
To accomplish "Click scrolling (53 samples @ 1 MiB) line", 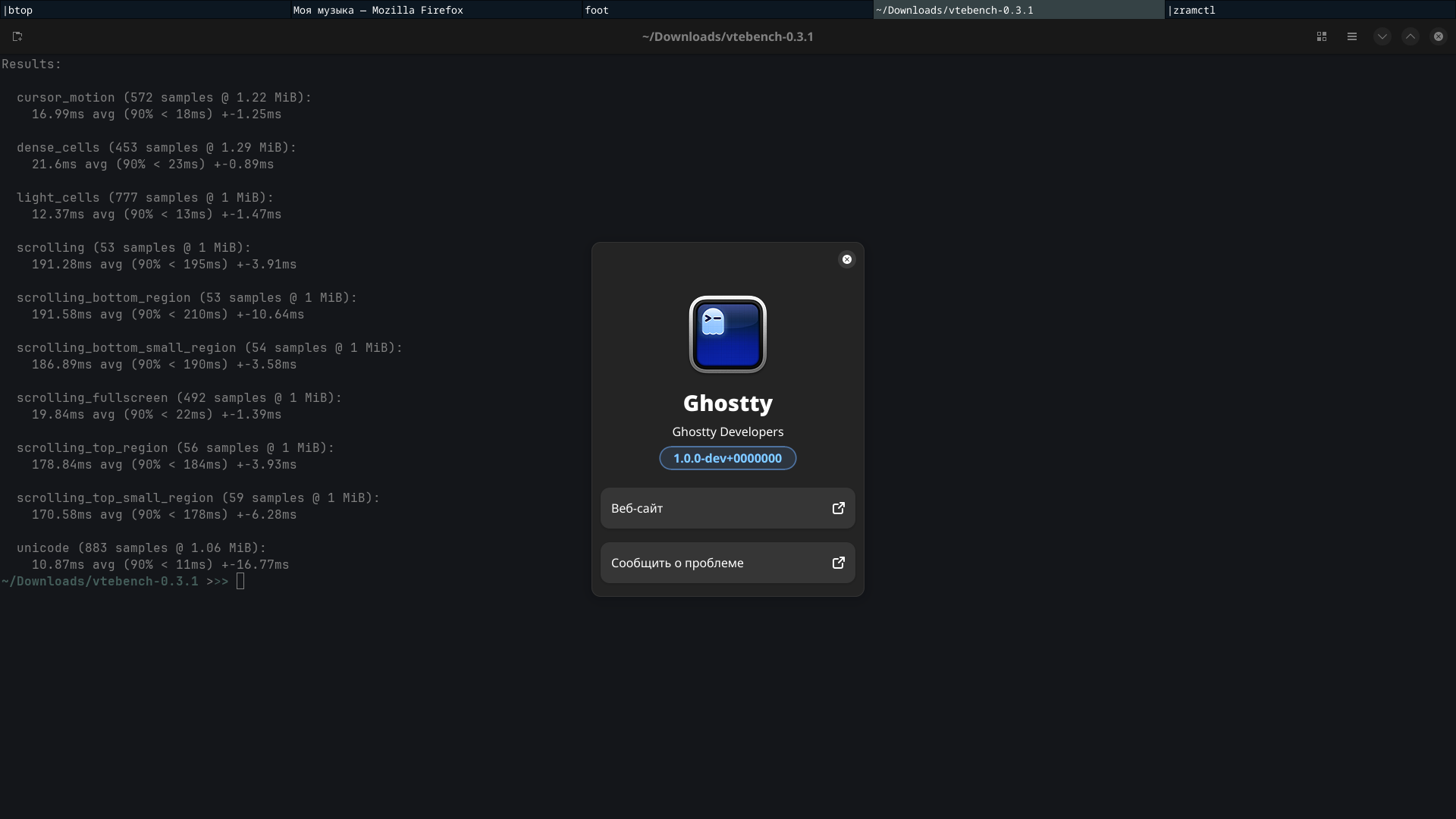I will coord(134,248).
